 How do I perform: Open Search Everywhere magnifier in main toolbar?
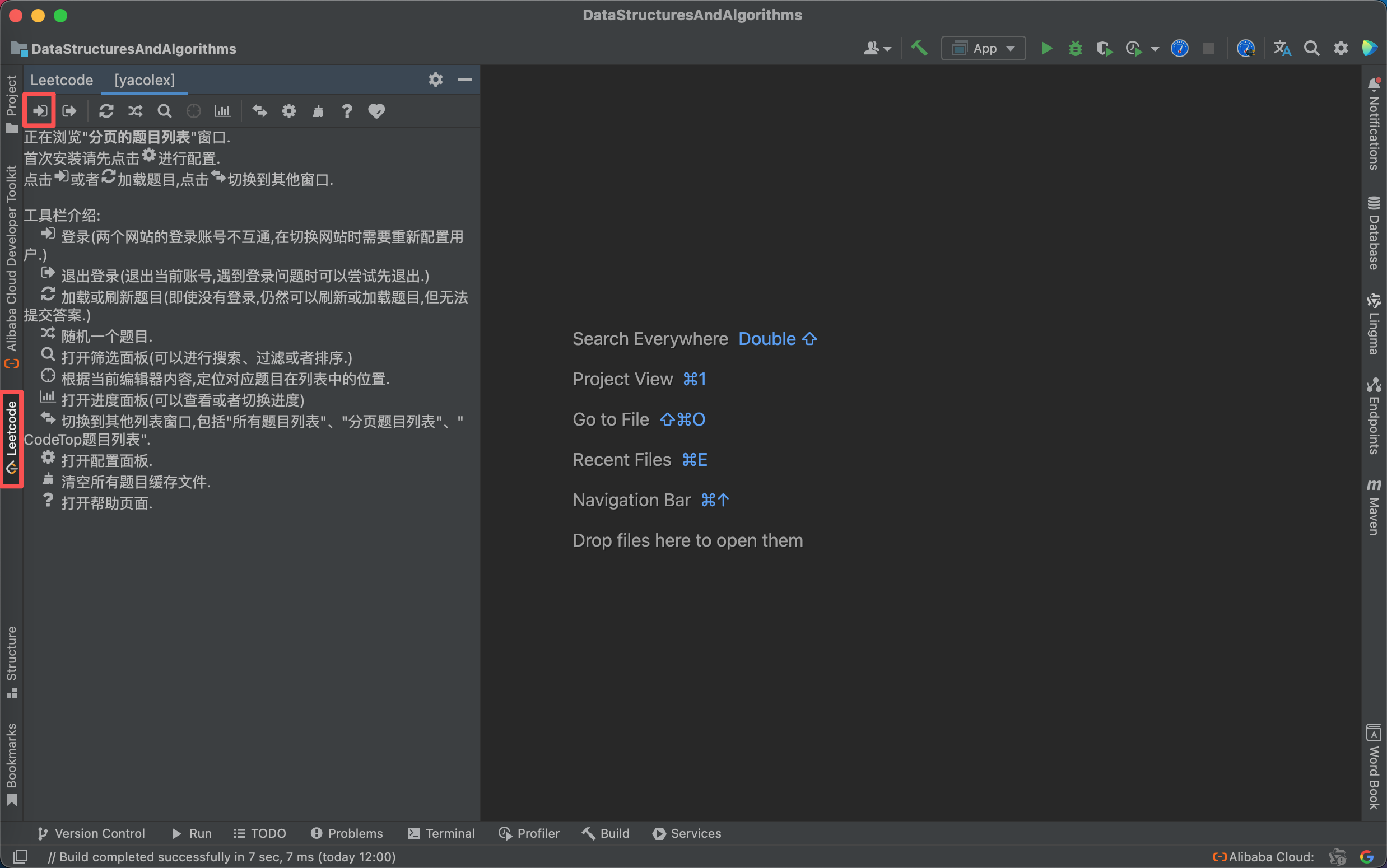coord(1312,48)
